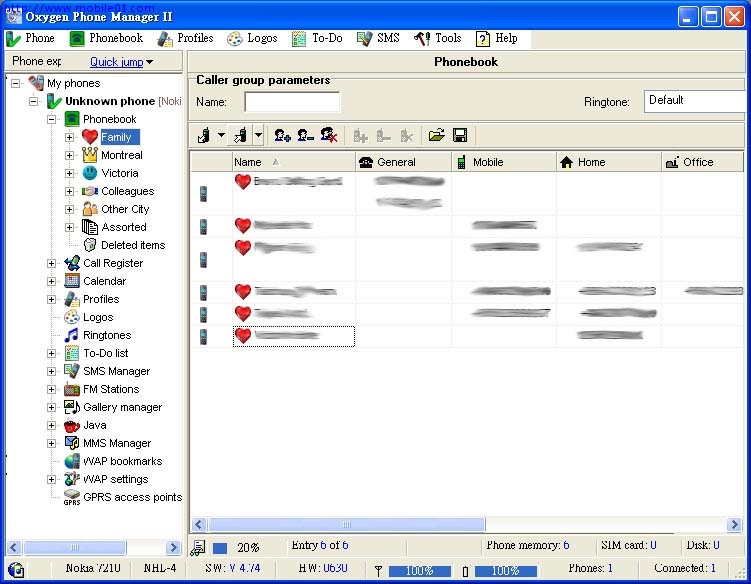Click the right arrow of the phonebook horizontal scrollbar
Viewport: 751px width, 584px height.
734,525
